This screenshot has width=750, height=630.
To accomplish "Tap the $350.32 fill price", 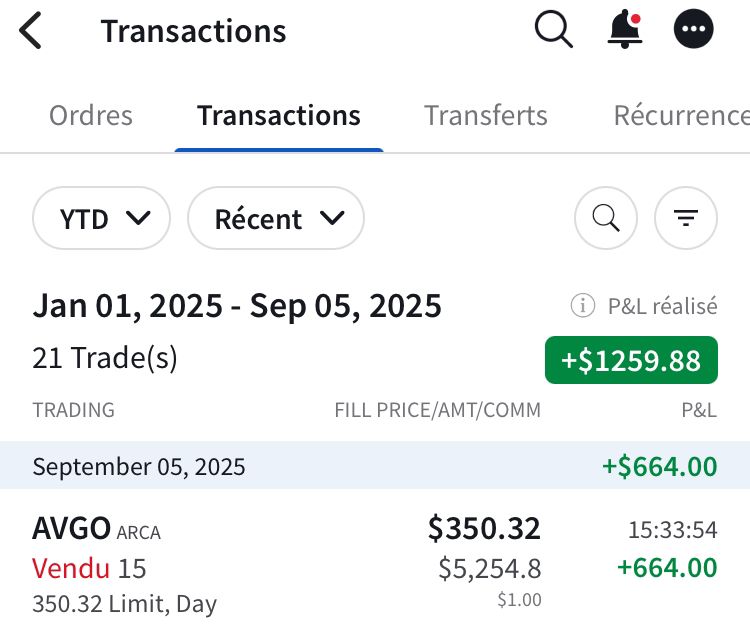I will (x=484, y=528).
